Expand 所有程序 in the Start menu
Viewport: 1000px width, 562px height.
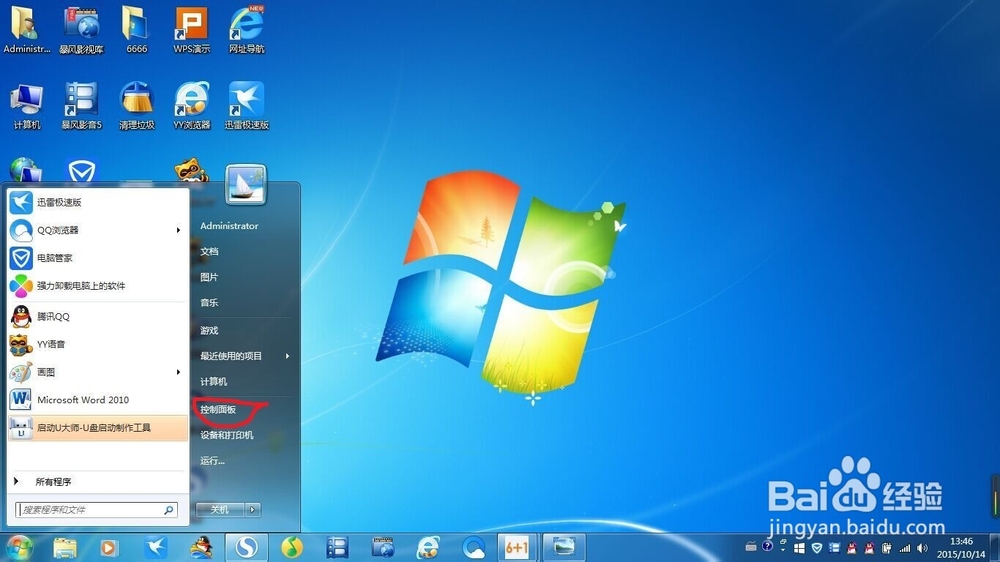tap(98, 482)
